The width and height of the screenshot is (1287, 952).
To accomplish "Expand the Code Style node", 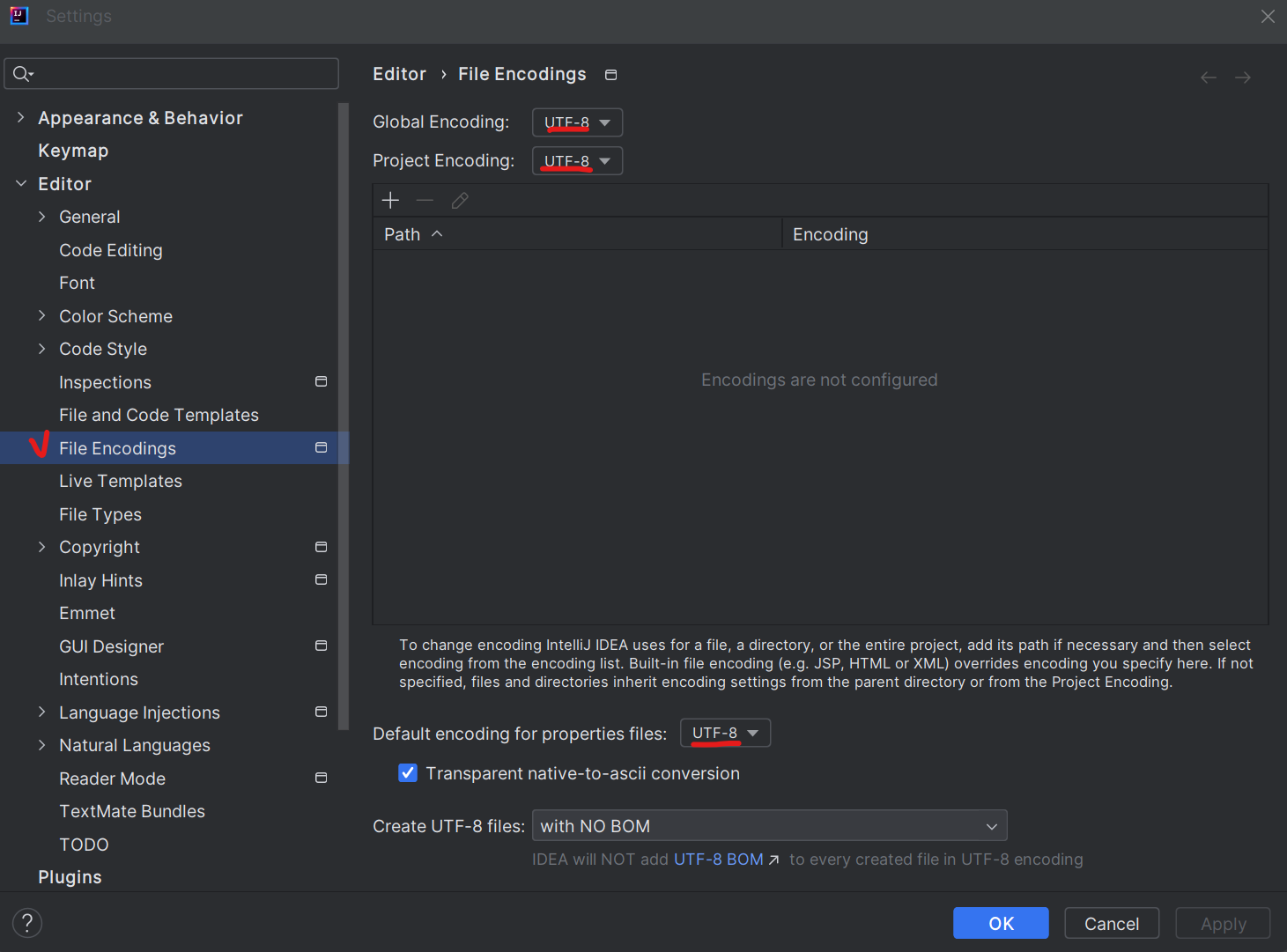I will (41, 349).
